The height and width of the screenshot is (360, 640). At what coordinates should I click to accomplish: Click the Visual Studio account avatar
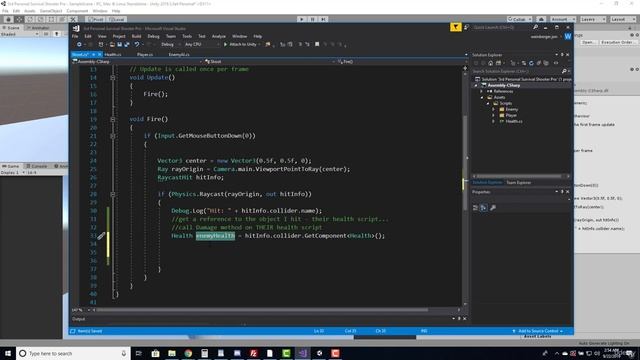coord(568,37)
